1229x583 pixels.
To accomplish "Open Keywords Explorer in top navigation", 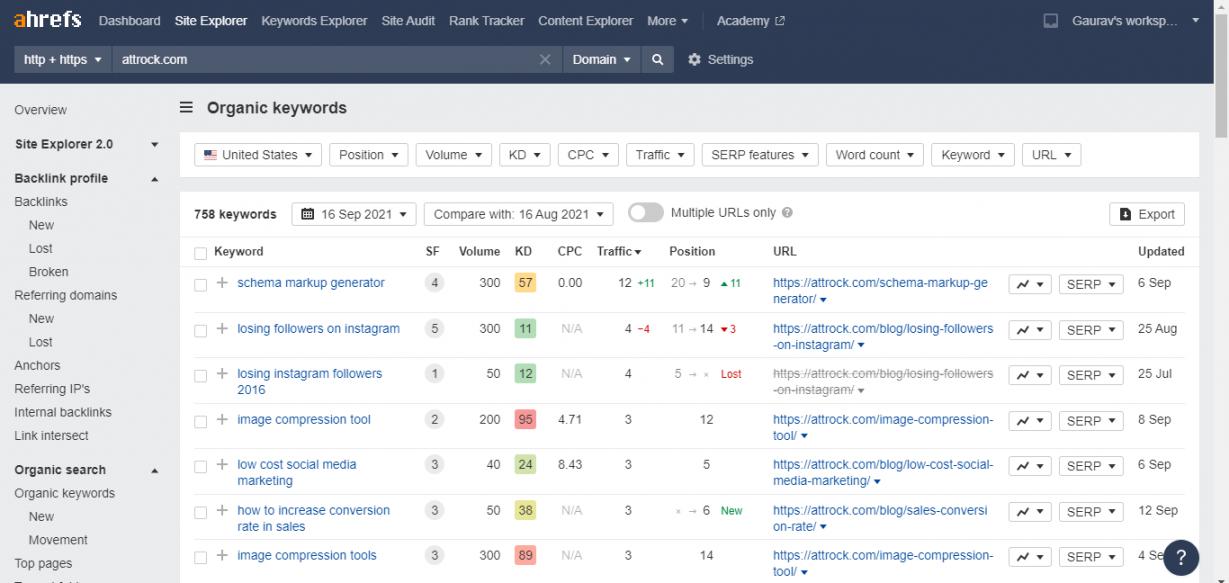I will [314, 21].
